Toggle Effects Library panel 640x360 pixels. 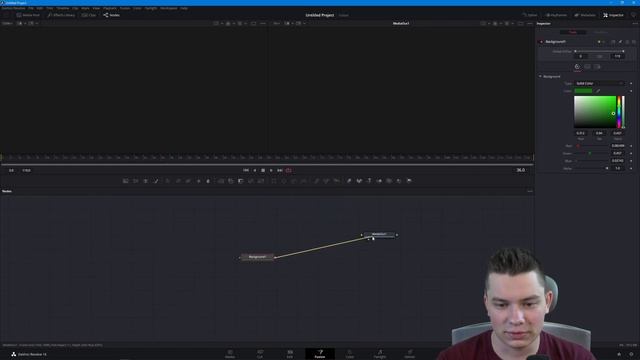(61, 15)
